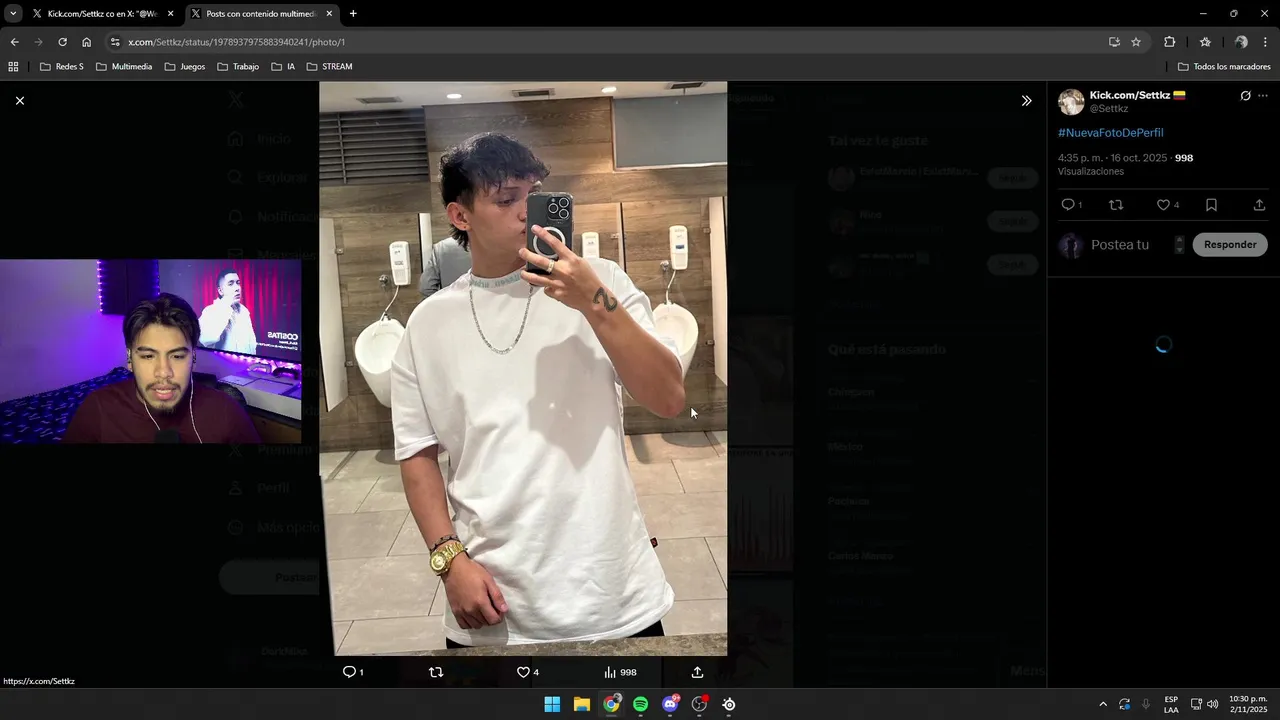Close the Kick.com/Settkz tab
1280x720 pixels.
tap(170, 14)
